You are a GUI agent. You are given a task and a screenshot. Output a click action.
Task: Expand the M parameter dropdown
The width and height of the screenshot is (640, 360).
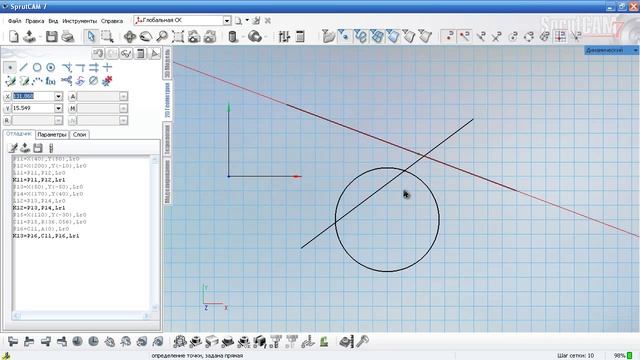tap(123, 108)
